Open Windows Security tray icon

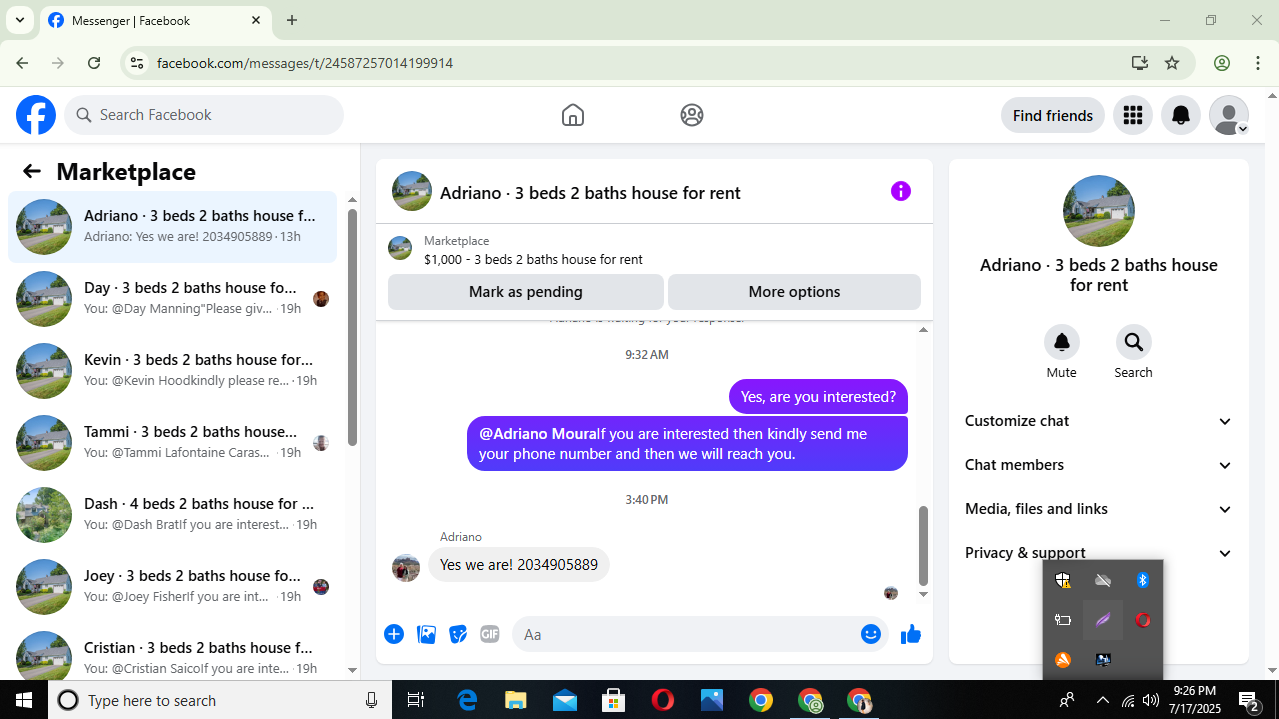click(x=1063, y=580)
